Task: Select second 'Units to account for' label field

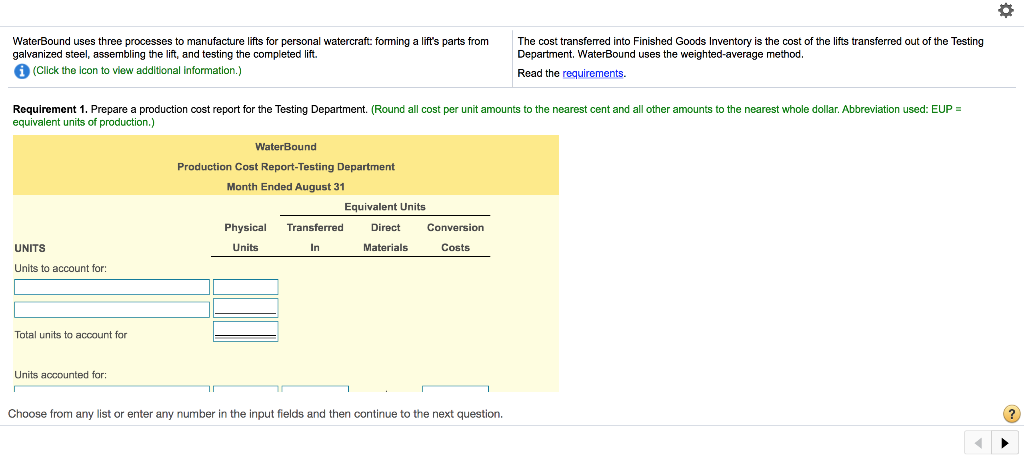Action: 112,309
